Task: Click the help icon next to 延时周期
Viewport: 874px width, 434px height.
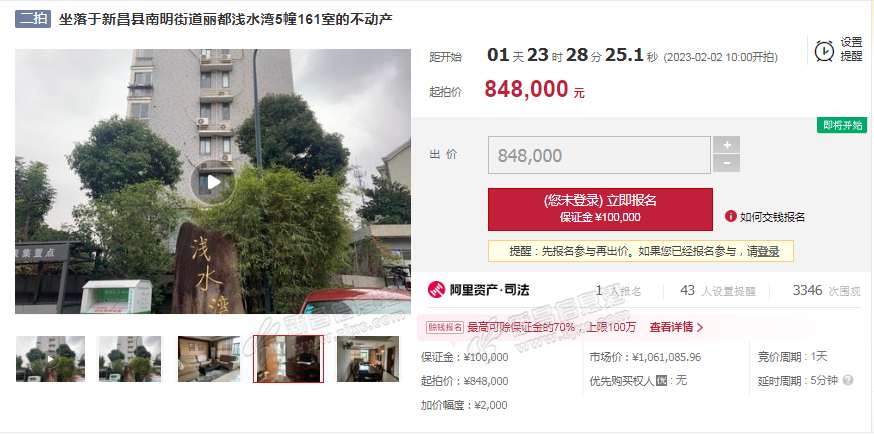Action: pos(848,381)
